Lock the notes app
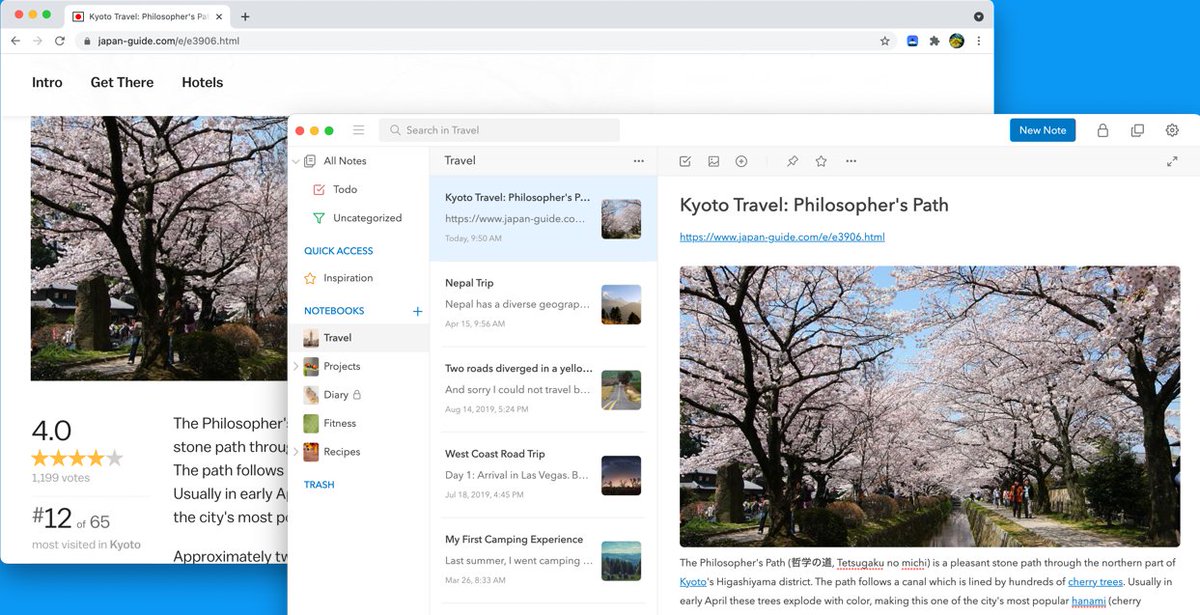Screen dimensions: 1200x615 click(1102, 130)
